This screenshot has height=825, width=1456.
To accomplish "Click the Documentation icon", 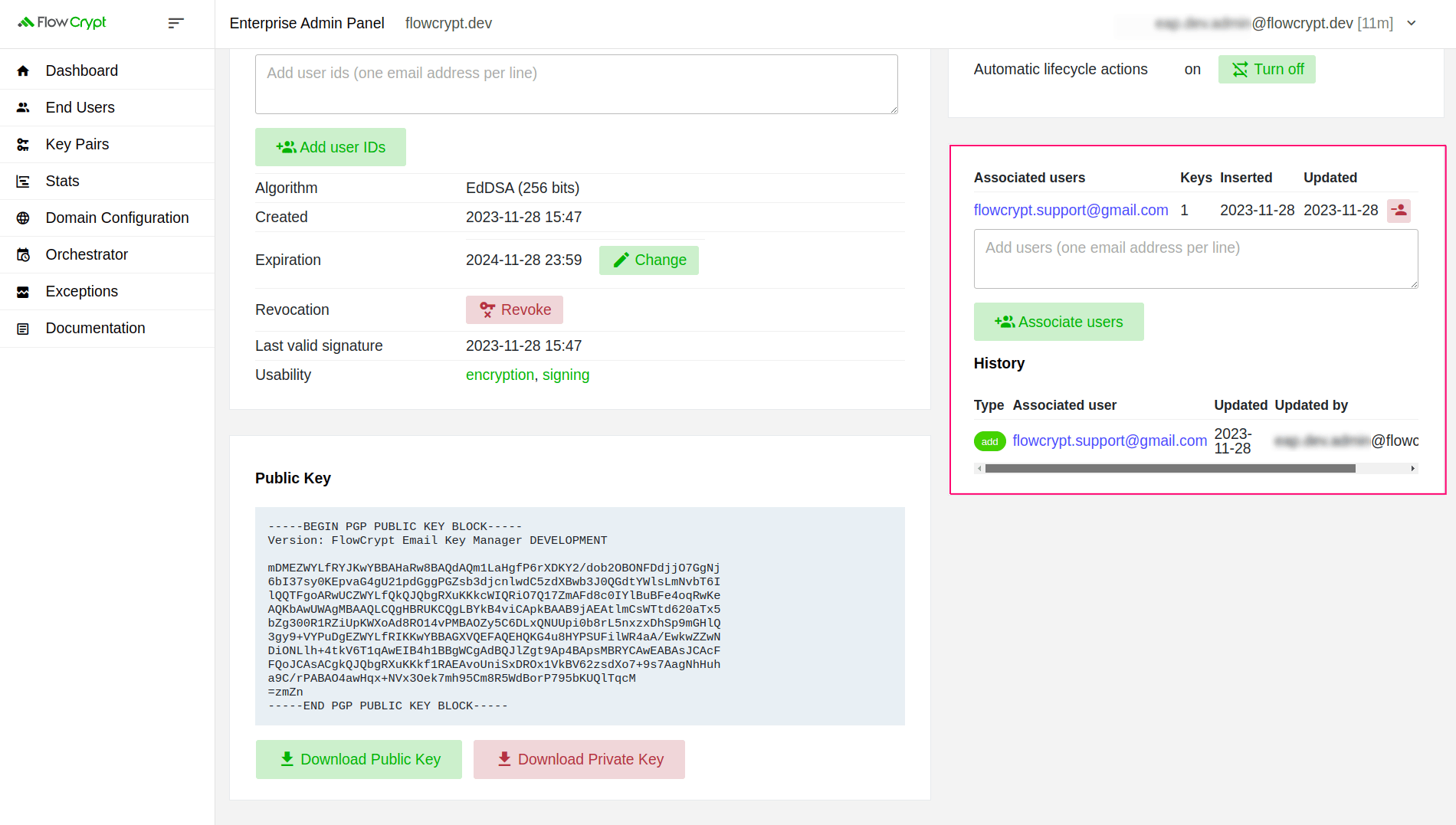I will [x=23, y=328].
